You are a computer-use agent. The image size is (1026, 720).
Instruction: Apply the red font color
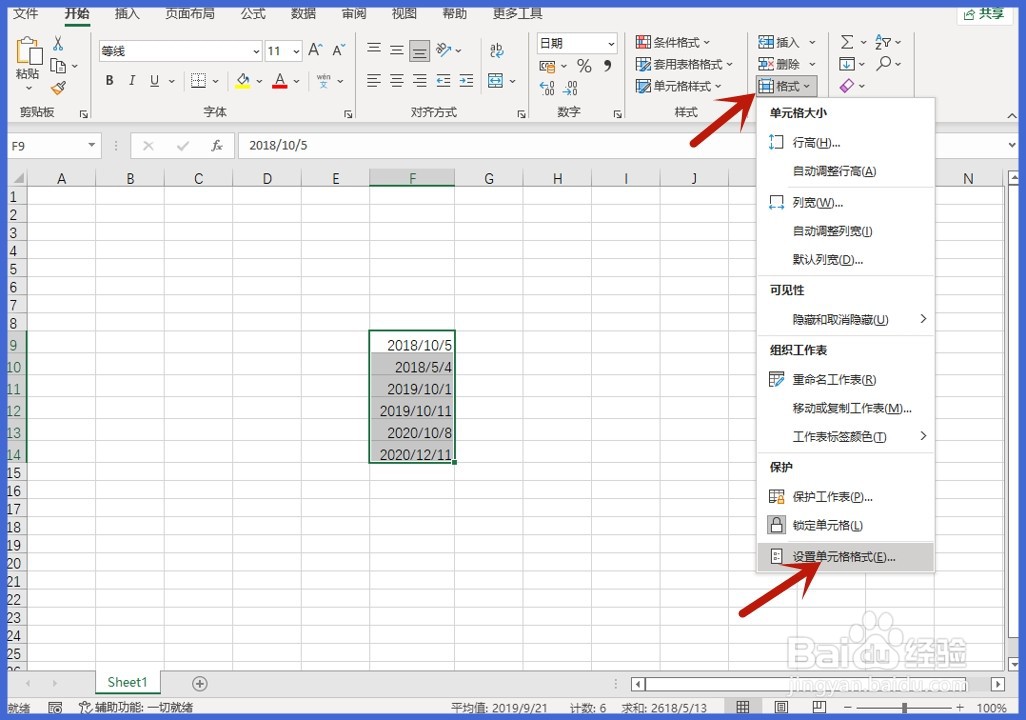coord(279,81)
